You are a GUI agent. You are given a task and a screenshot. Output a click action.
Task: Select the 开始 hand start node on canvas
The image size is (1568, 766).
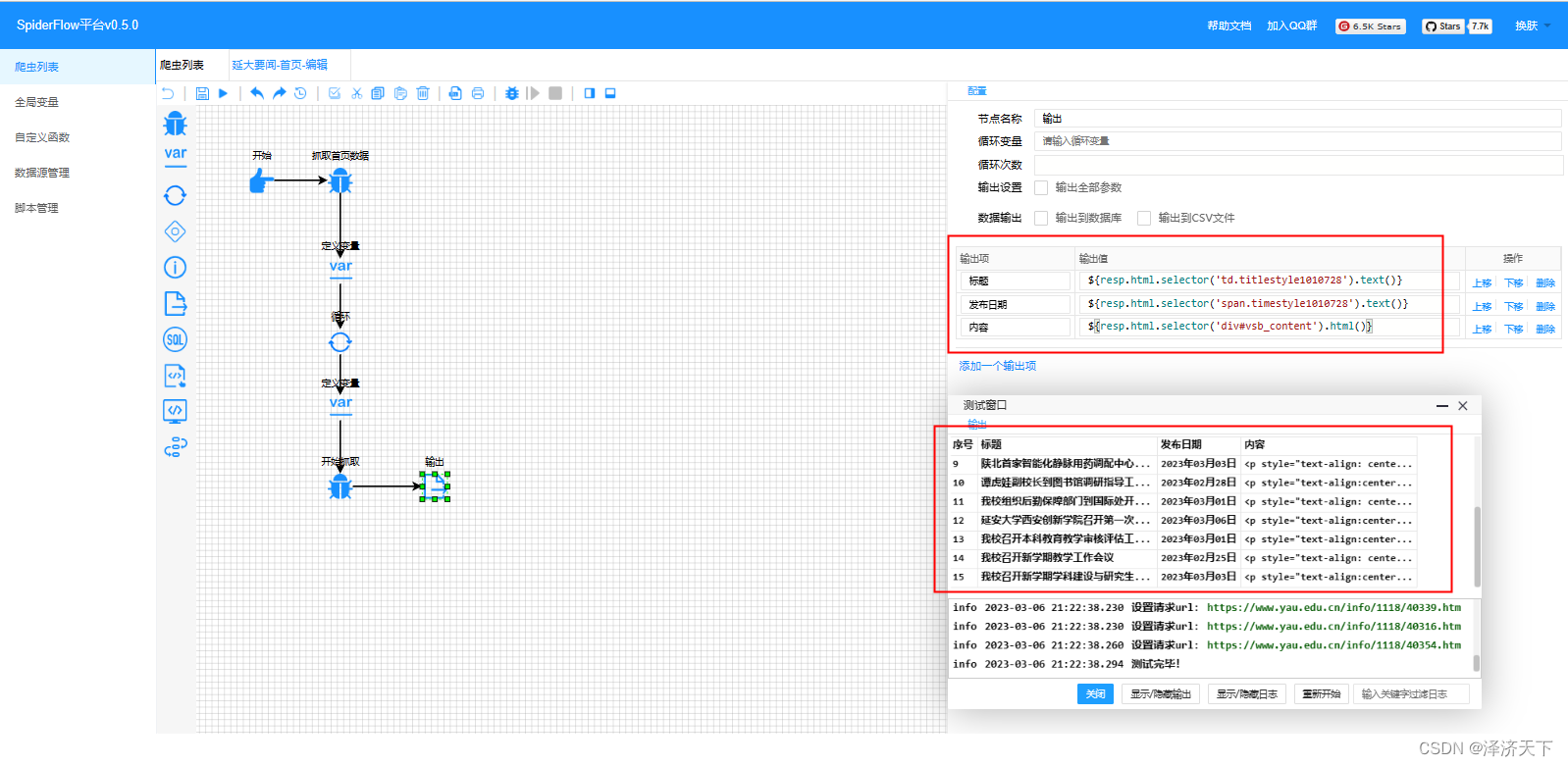[261, 180]
